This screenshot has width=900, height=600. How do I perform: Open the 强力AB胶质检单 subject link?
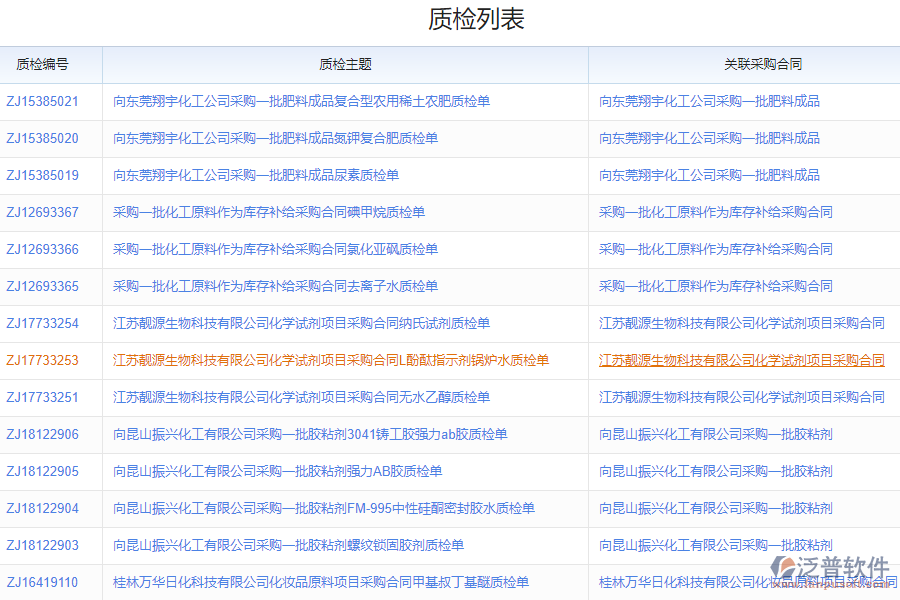click(x=285, y=471)
